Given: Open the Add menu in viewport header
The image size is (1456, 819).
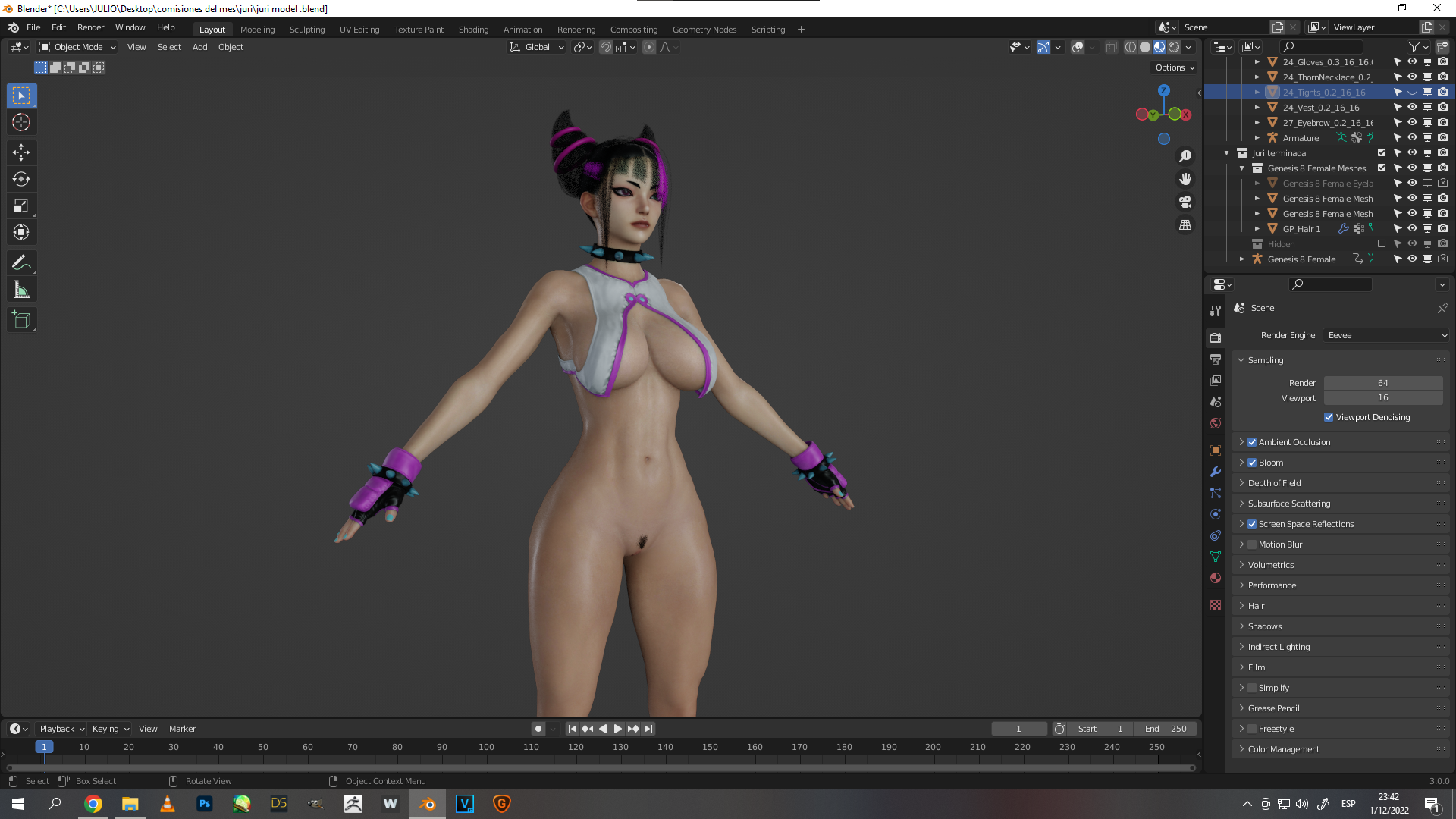Looking at the screenshot, I should click(200, 47).
